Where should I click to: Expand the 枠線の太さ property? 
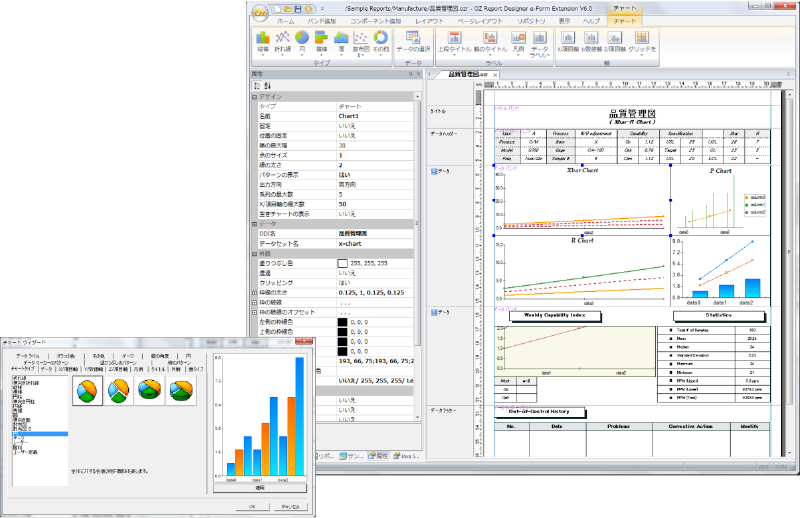point(255,293)
